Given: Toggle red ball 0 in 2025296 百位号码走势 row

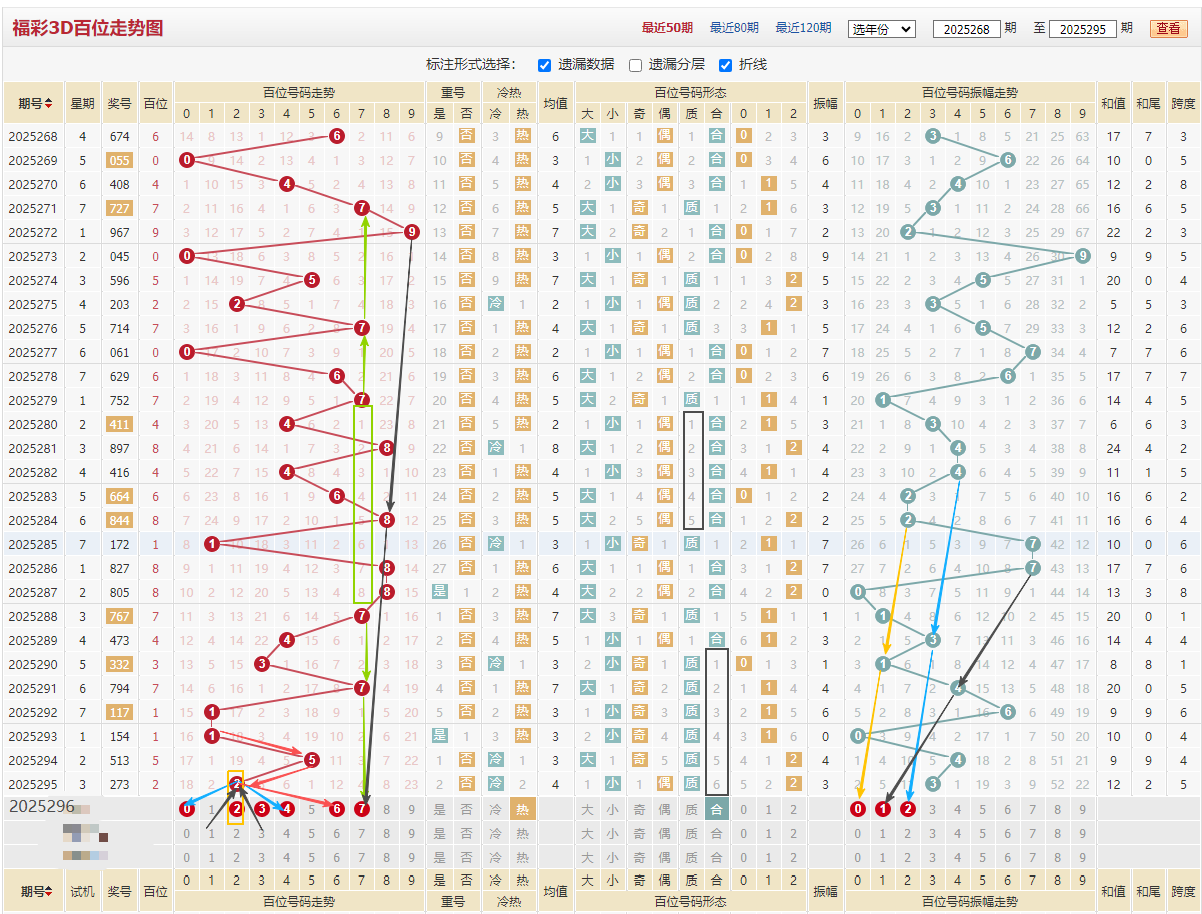Looking at the screenshot, I should [187, 809].
